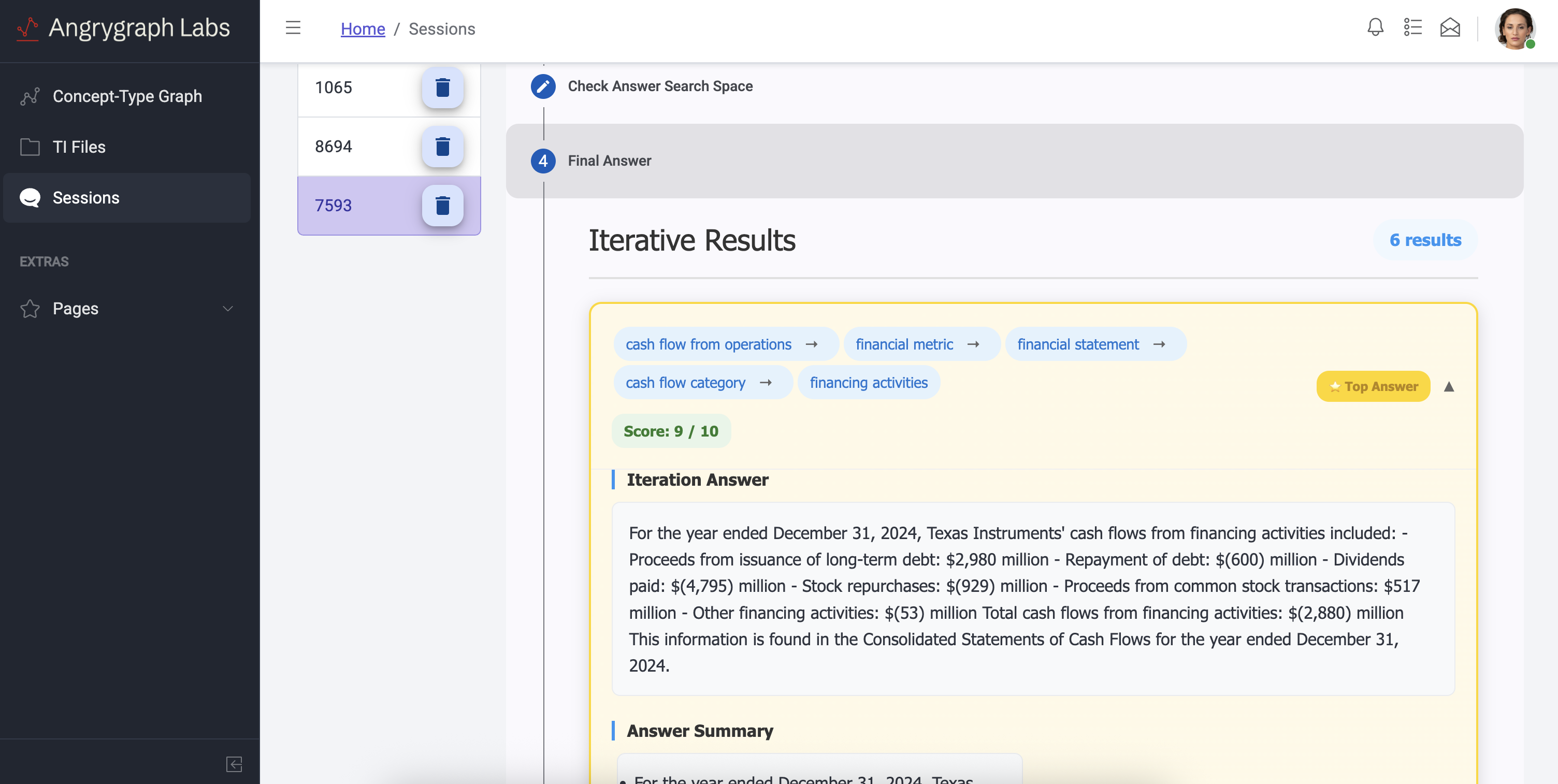Click the Answer Summary heading
This screenshot has height=784, width=1558.
click(x=700, y=730)
